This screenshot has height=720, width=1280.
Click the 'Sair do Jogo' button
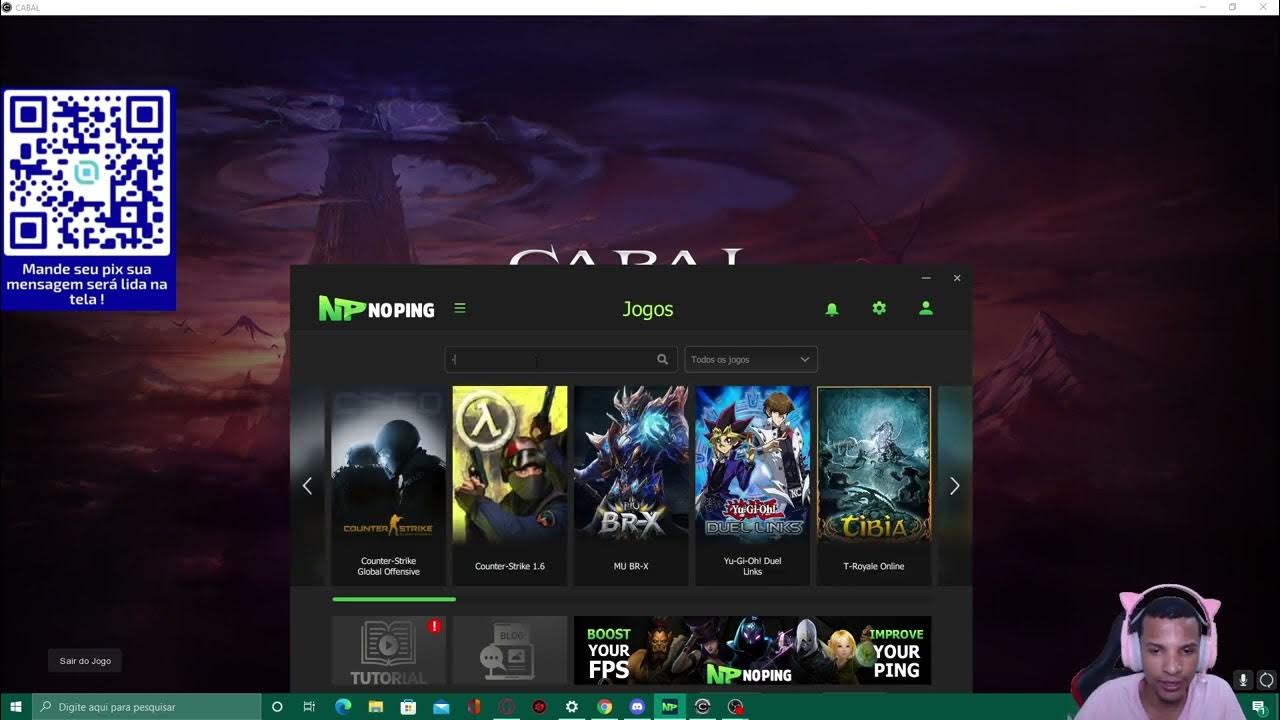click(x=85, y=661)
